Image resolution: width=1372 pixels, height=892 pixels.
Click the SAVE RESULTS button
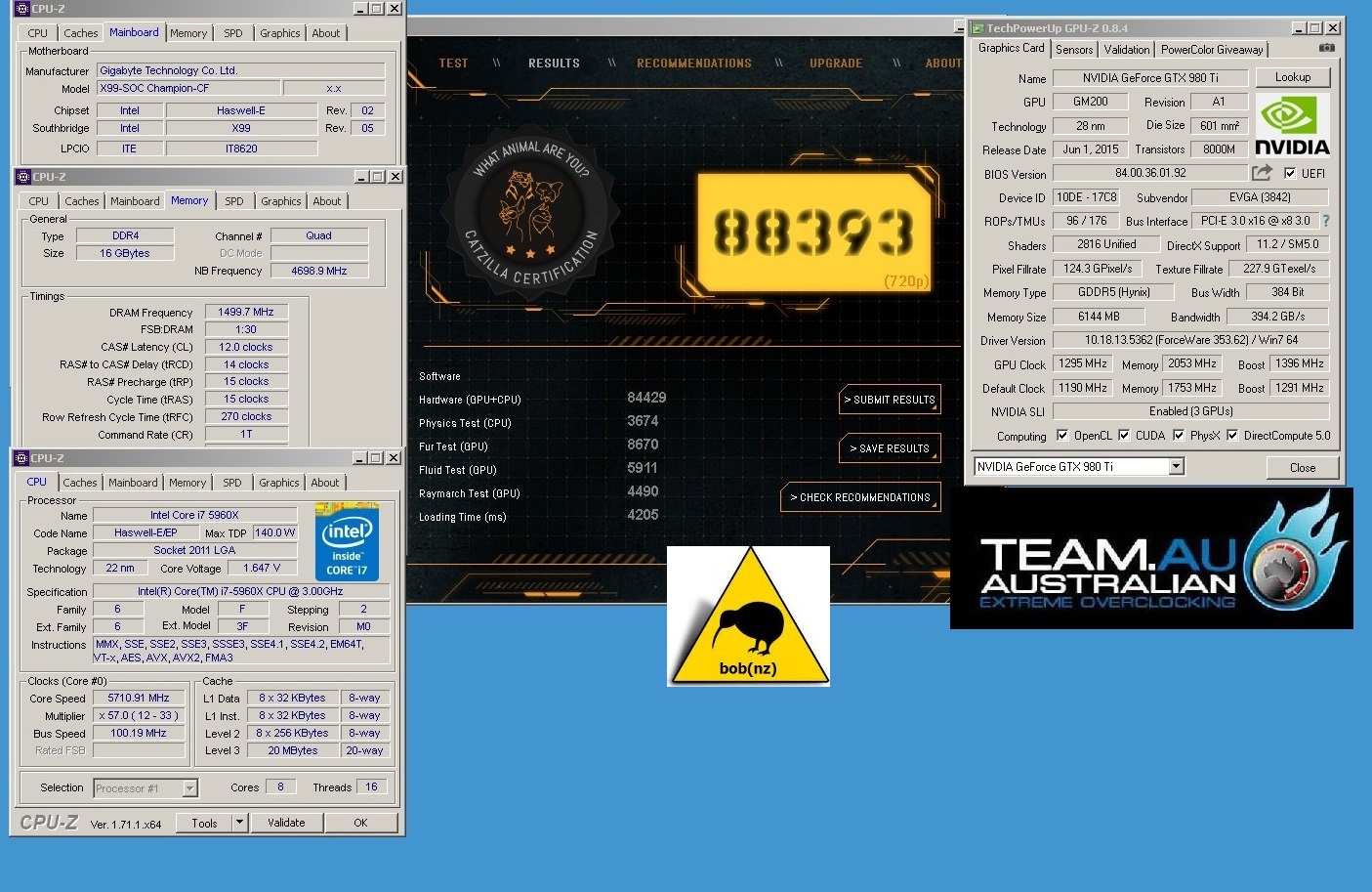[x=890, y=448]
